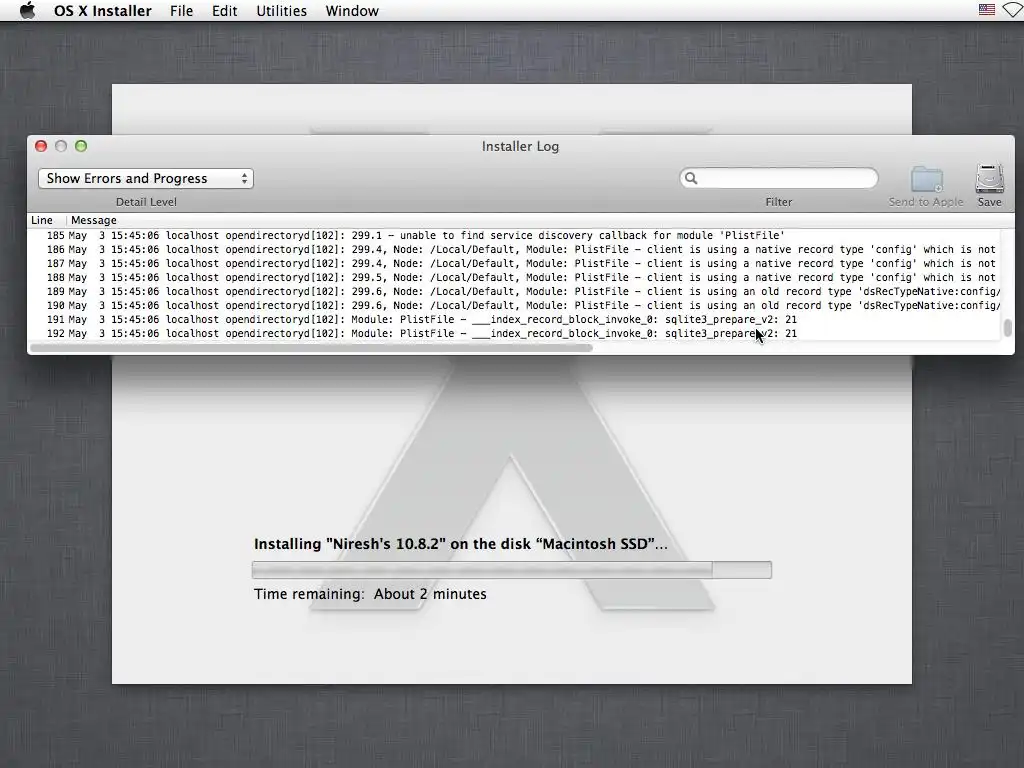Select log line 192
The height and width of the screenshot is (768, 1024).
514,333
